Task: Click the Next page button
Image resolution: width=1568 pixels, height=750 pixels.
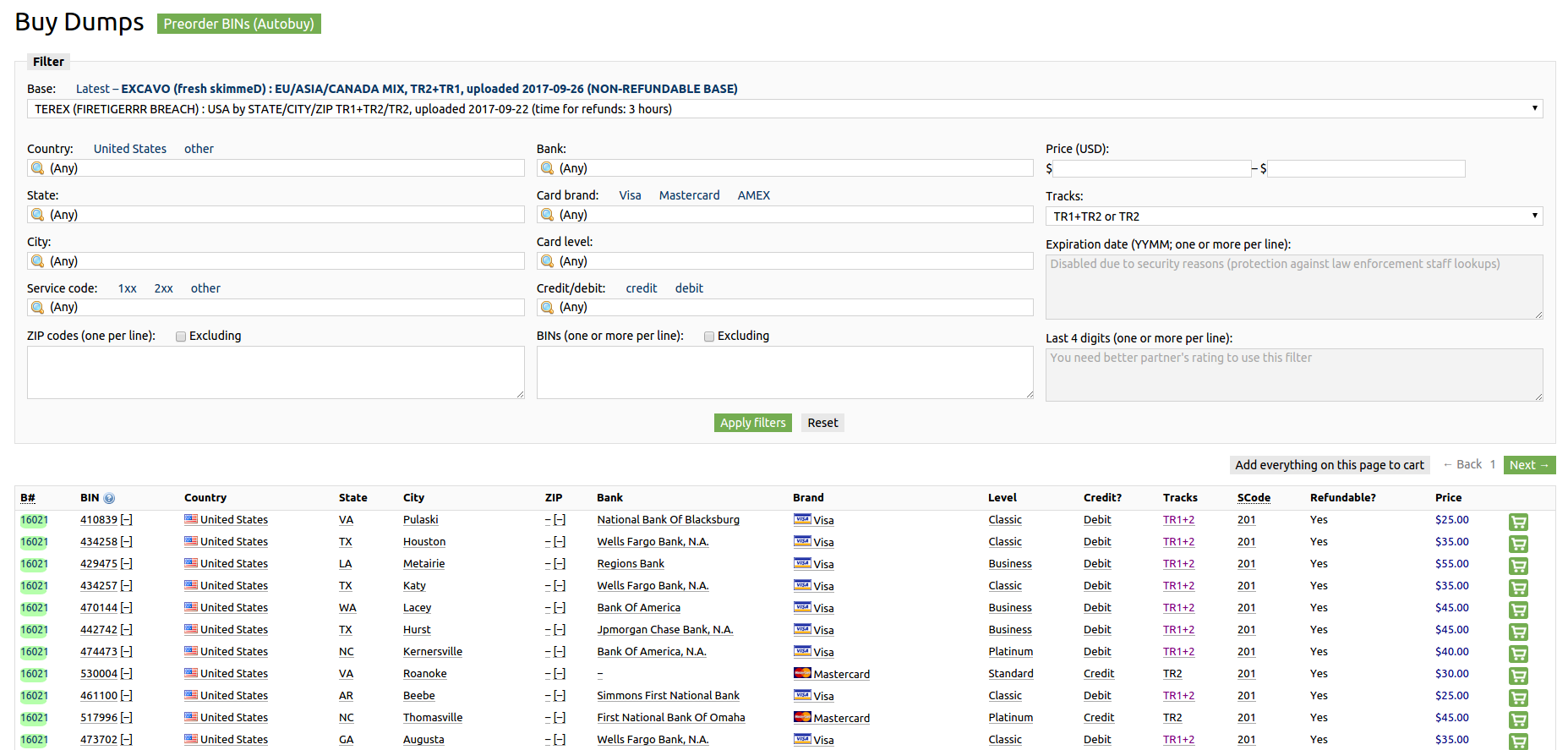Action: pos(1529,465)
